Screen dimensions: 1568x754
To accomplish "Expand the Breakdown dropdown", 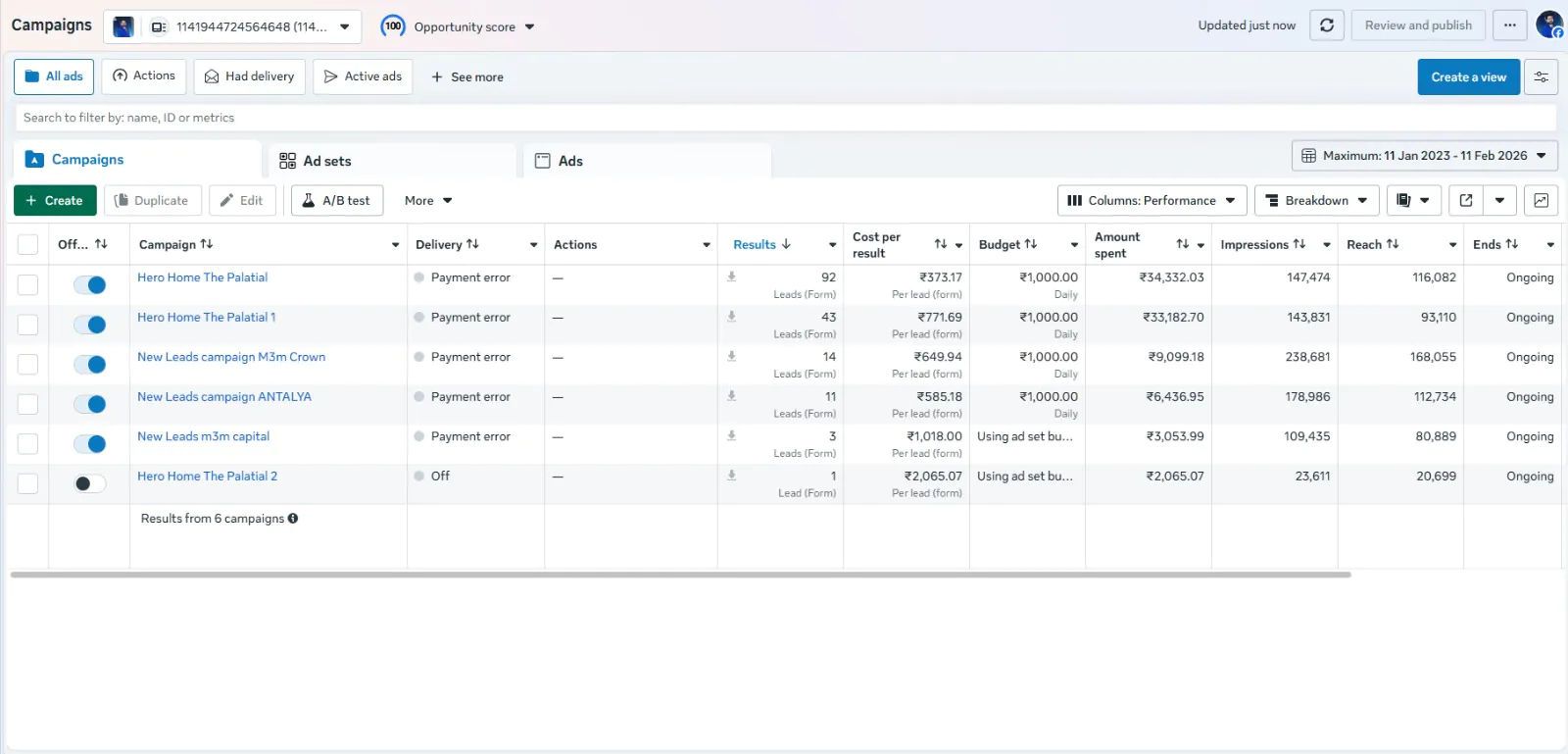I will (x=1317, y=200).
